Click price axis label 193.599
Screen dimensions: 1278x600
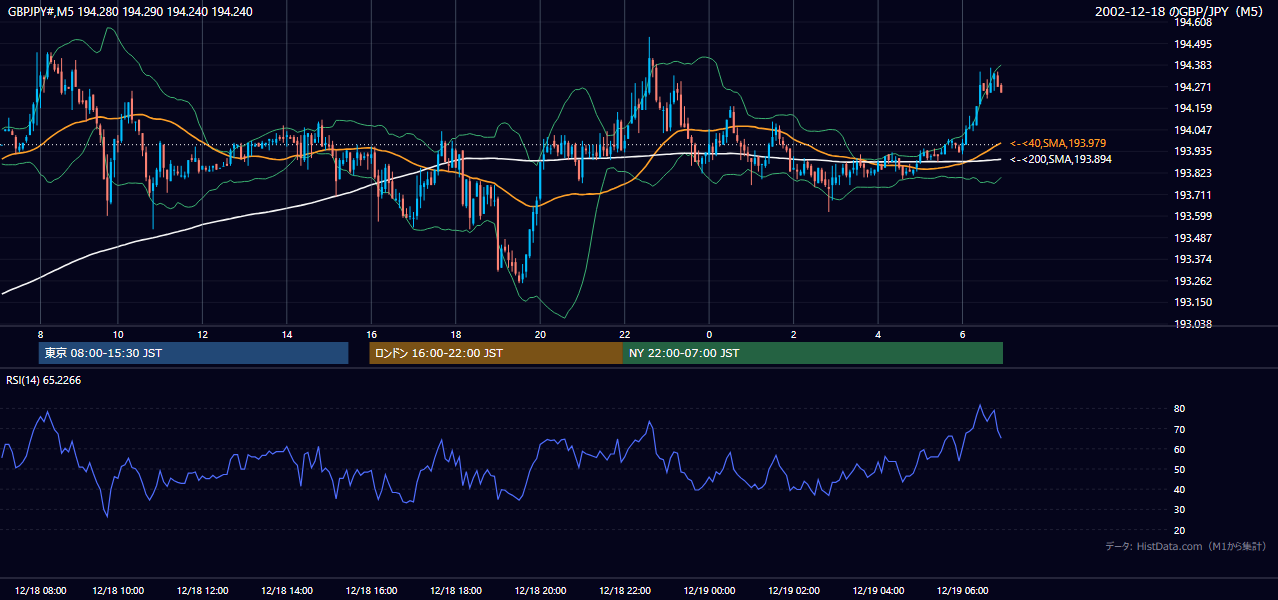click(1193, 216)
